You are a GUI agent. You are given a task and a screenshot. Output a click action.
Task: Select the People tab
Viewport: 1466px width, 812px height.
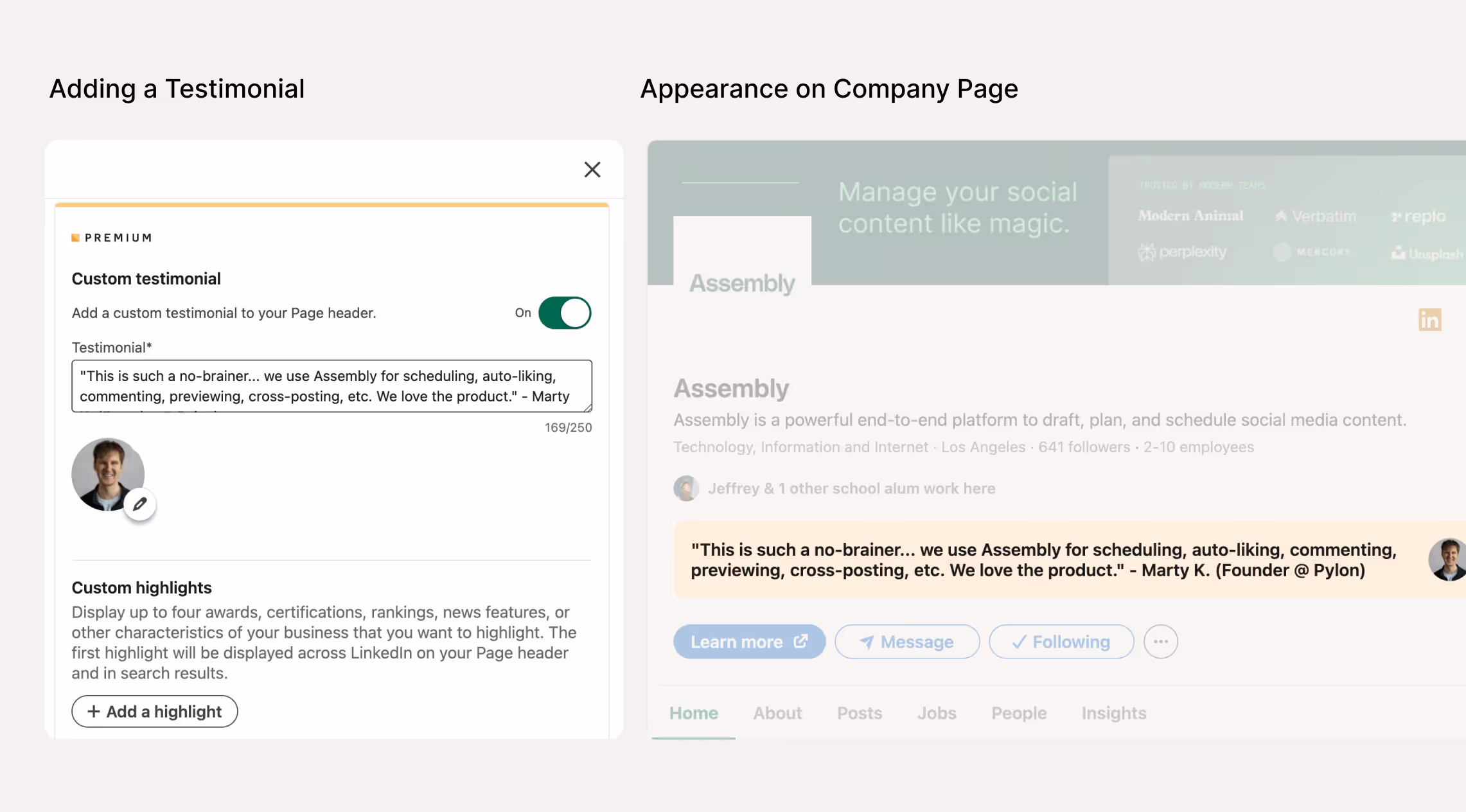[1018, 712]
